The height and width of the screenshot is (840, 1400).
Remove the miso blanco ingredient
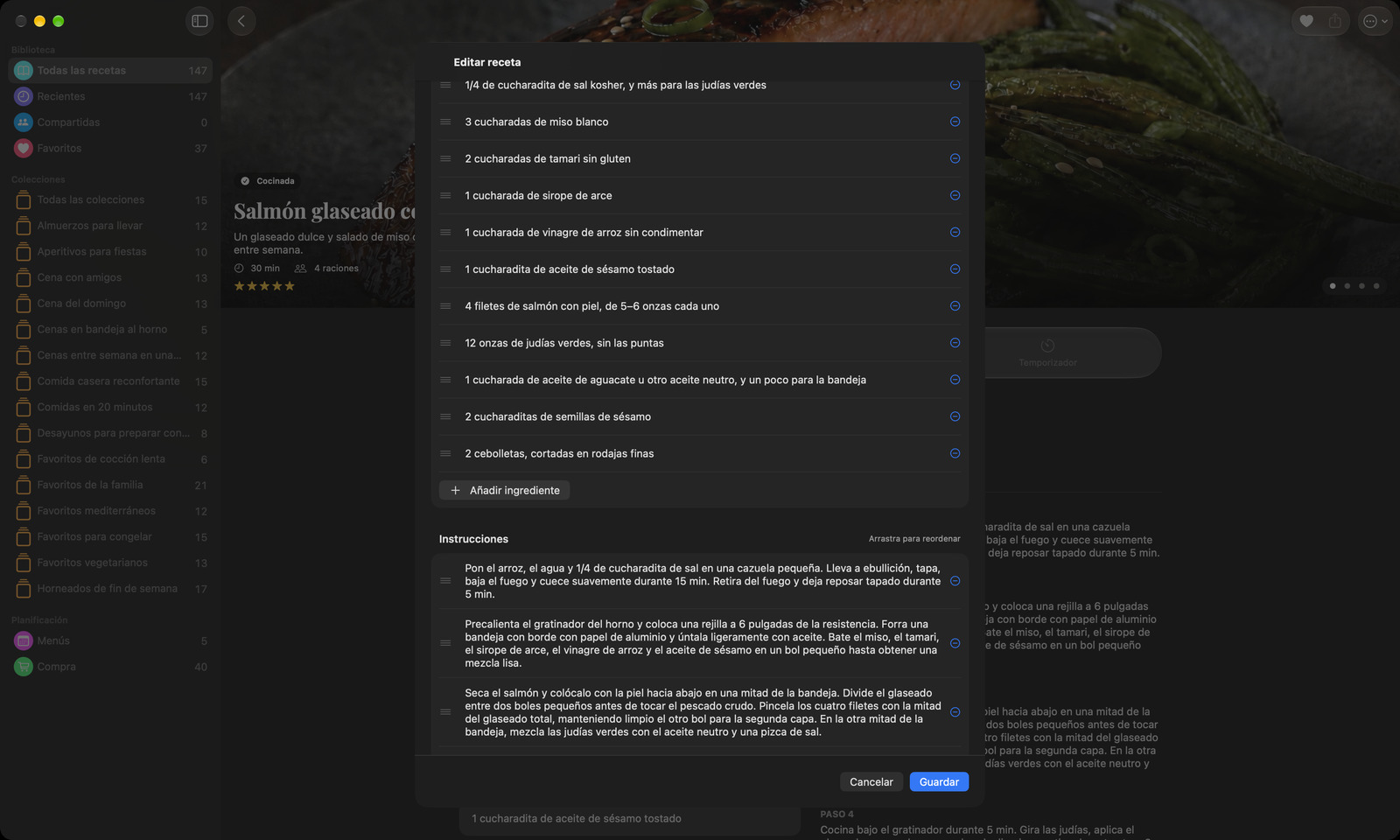click(x=955, y=122)
